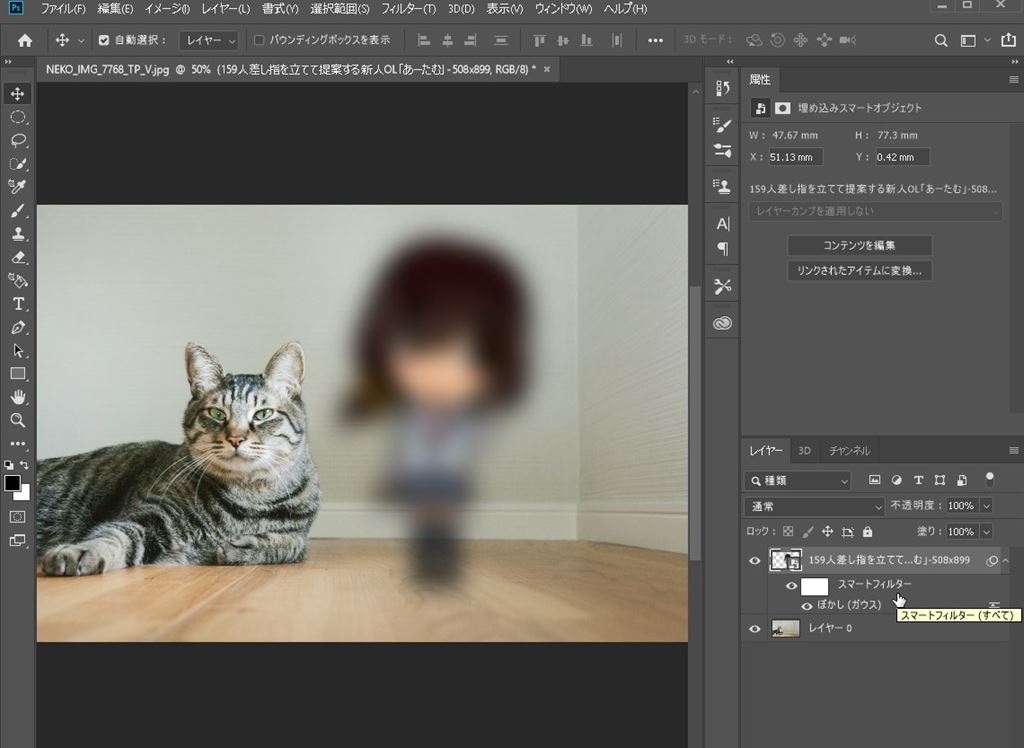Toggle ぼかし (ガウス) filter visibility

point(807,606)
